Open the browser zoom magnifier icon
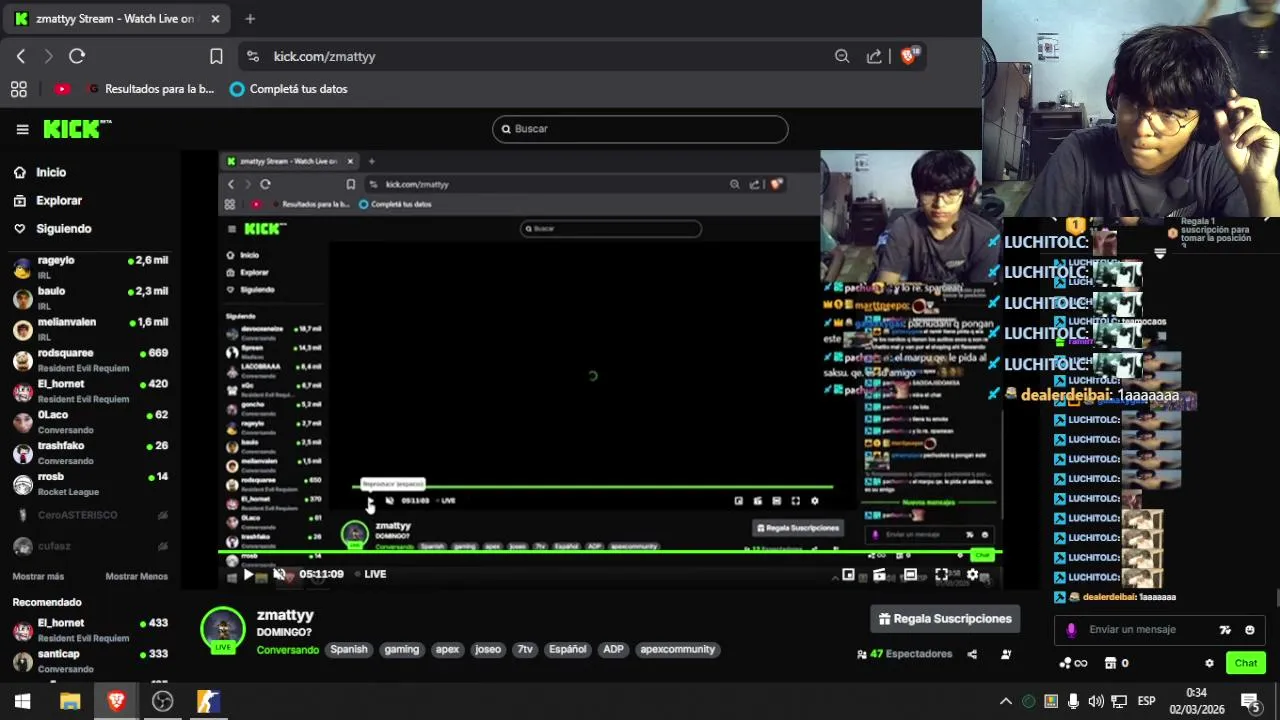1280x720 pixels. pos(842,56)
